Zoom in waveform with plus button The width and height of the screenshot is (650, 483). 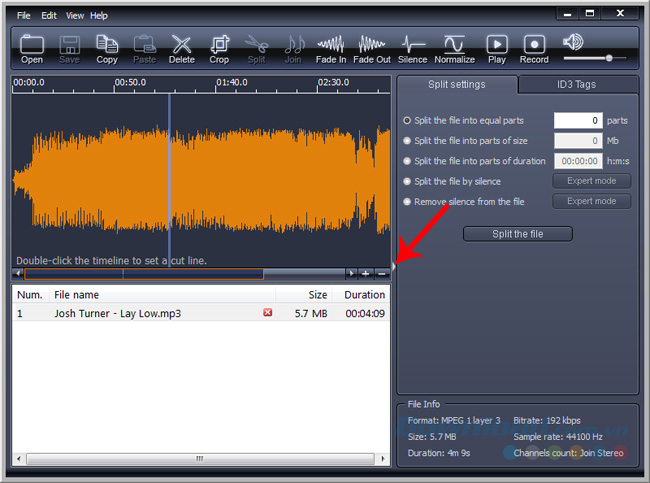366,273
